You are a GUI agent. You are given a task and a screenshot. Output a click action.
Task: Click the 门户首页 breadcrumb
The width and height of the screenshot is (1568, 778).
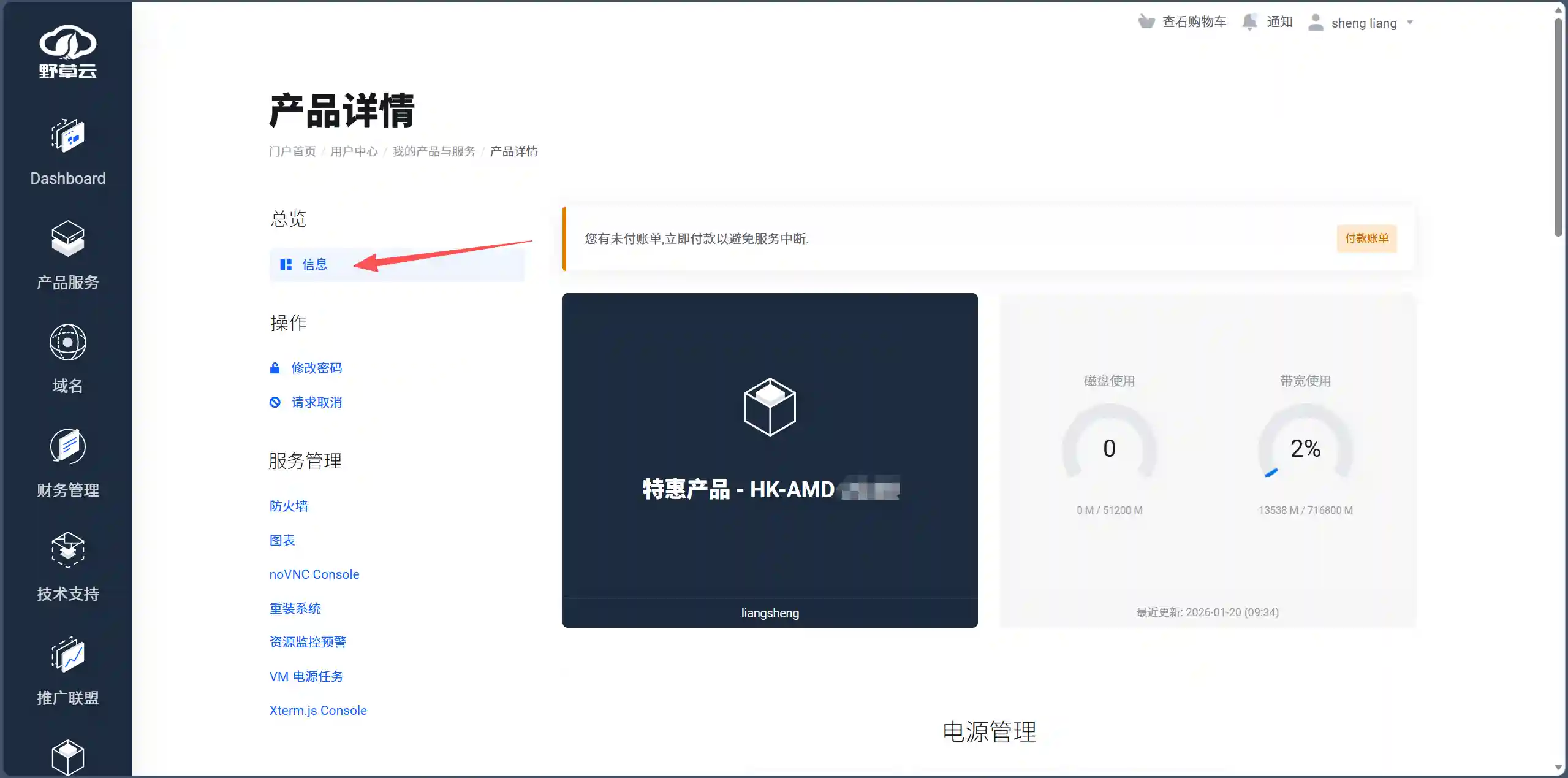pyautogui.click(x=292, y=151)
